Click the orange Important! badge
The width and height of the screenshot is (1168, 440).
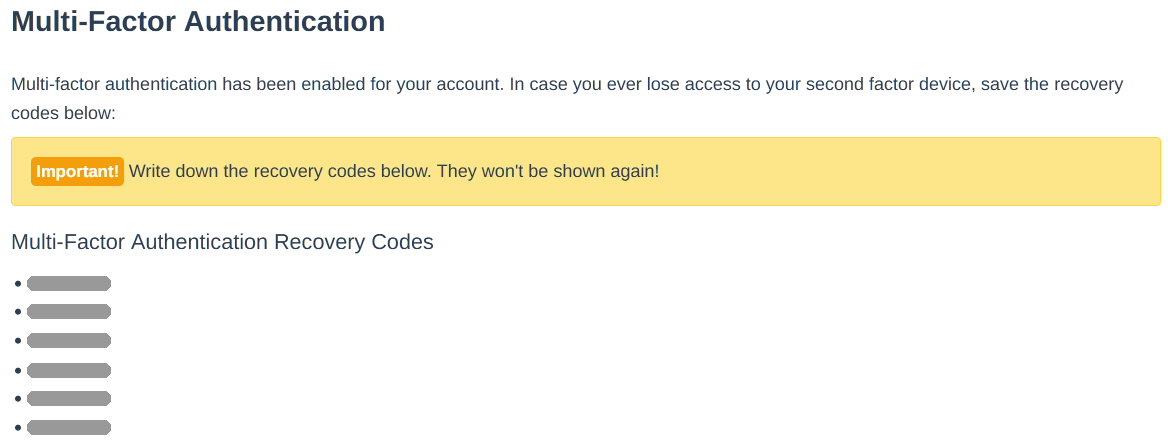[x=77, y=171]
